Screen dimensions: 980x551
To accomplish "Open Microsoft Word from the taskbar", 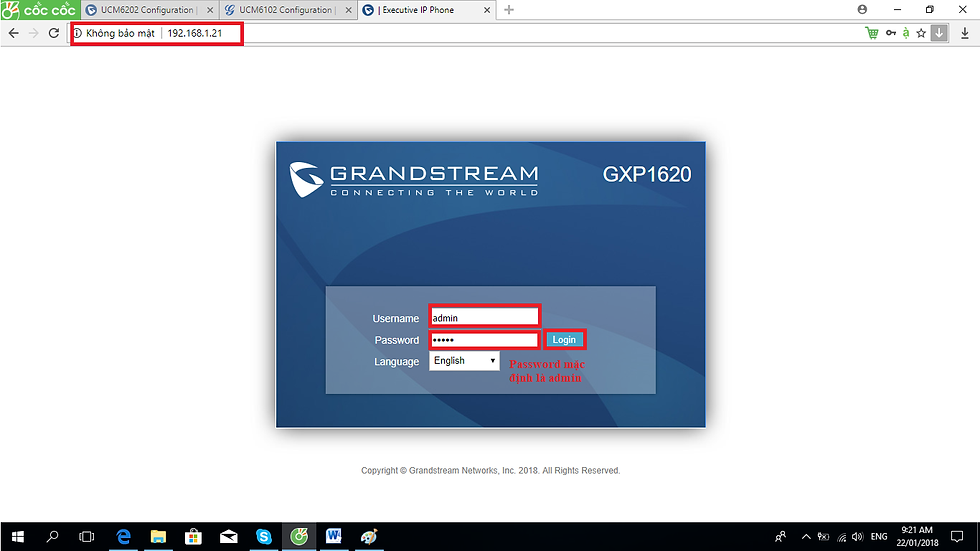I will click(334, 537).
